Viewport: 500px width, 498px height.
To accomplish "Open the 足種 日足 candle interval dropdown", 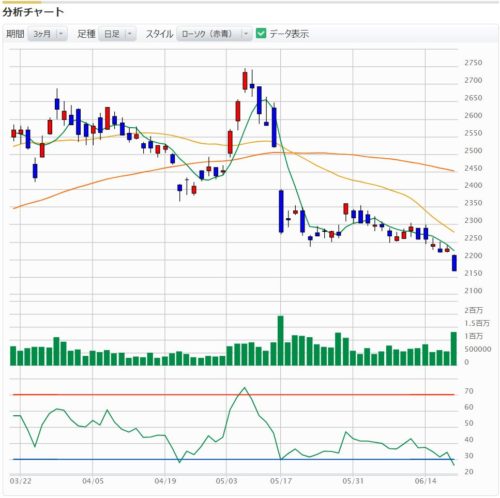I will (117, 34).
